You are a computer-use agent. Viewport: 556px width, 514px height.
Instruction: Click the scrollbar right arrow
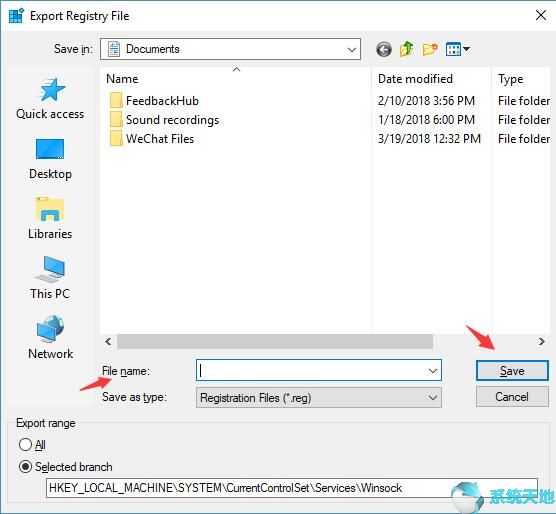click(x=541, y=341)
